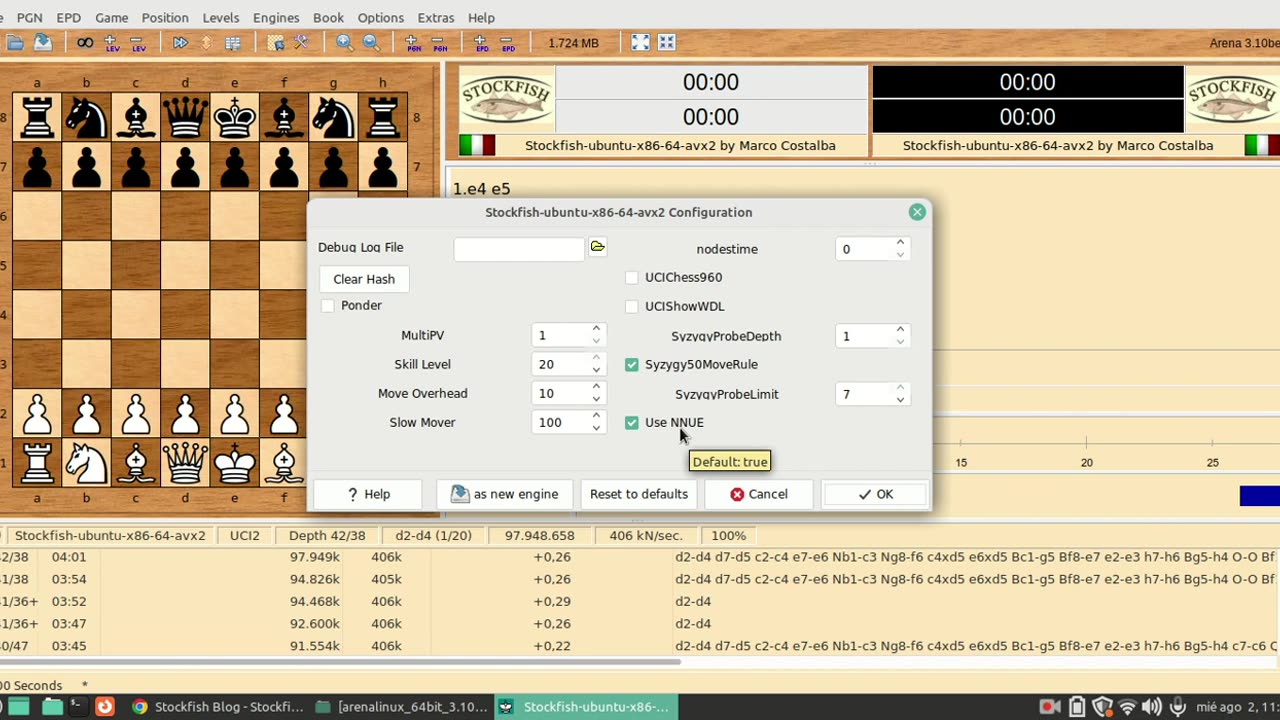
Task: Browse for Debug Log File folder icon
Action: (x=597, y=247)
